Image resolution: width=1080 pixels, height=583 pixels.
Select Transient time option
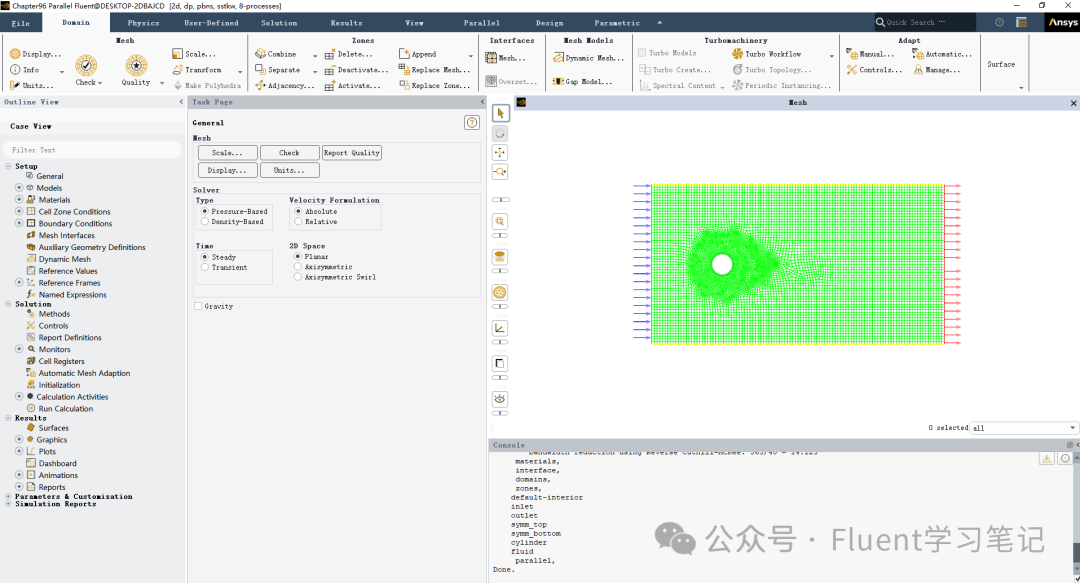tap(205, 267)
